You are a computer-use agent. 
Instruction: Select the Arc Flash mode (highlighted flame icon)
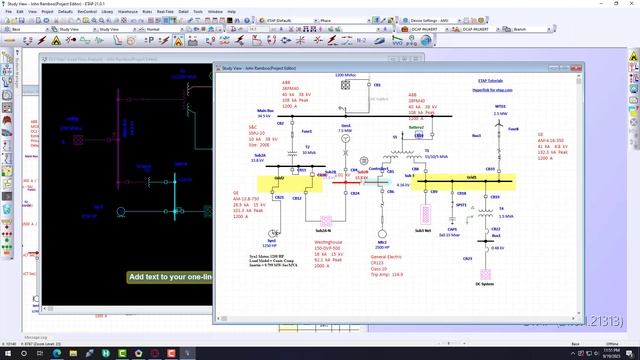point(178,41)
